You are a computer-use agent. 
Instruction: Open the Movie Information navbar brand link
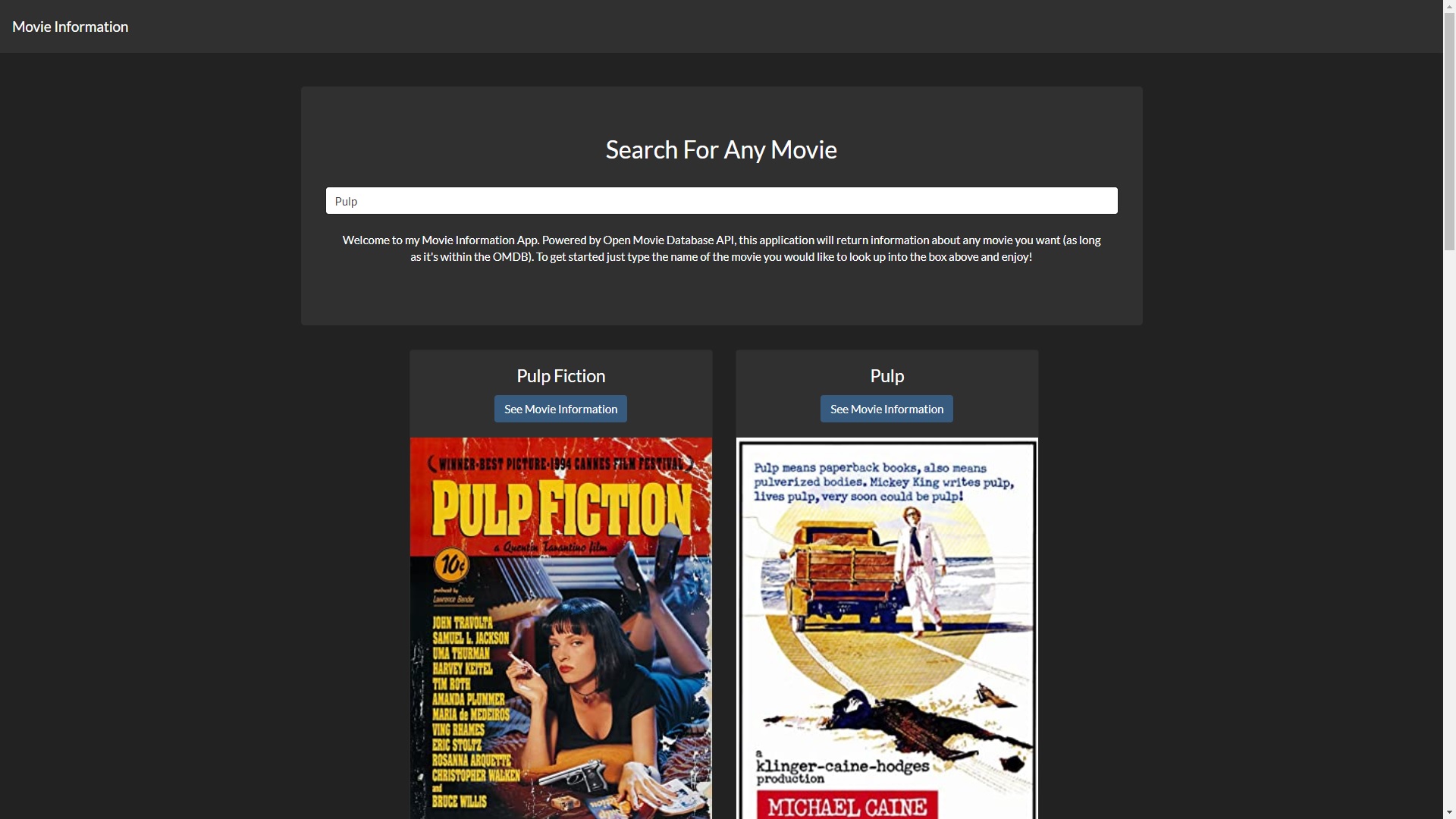(x=70, y=27)
